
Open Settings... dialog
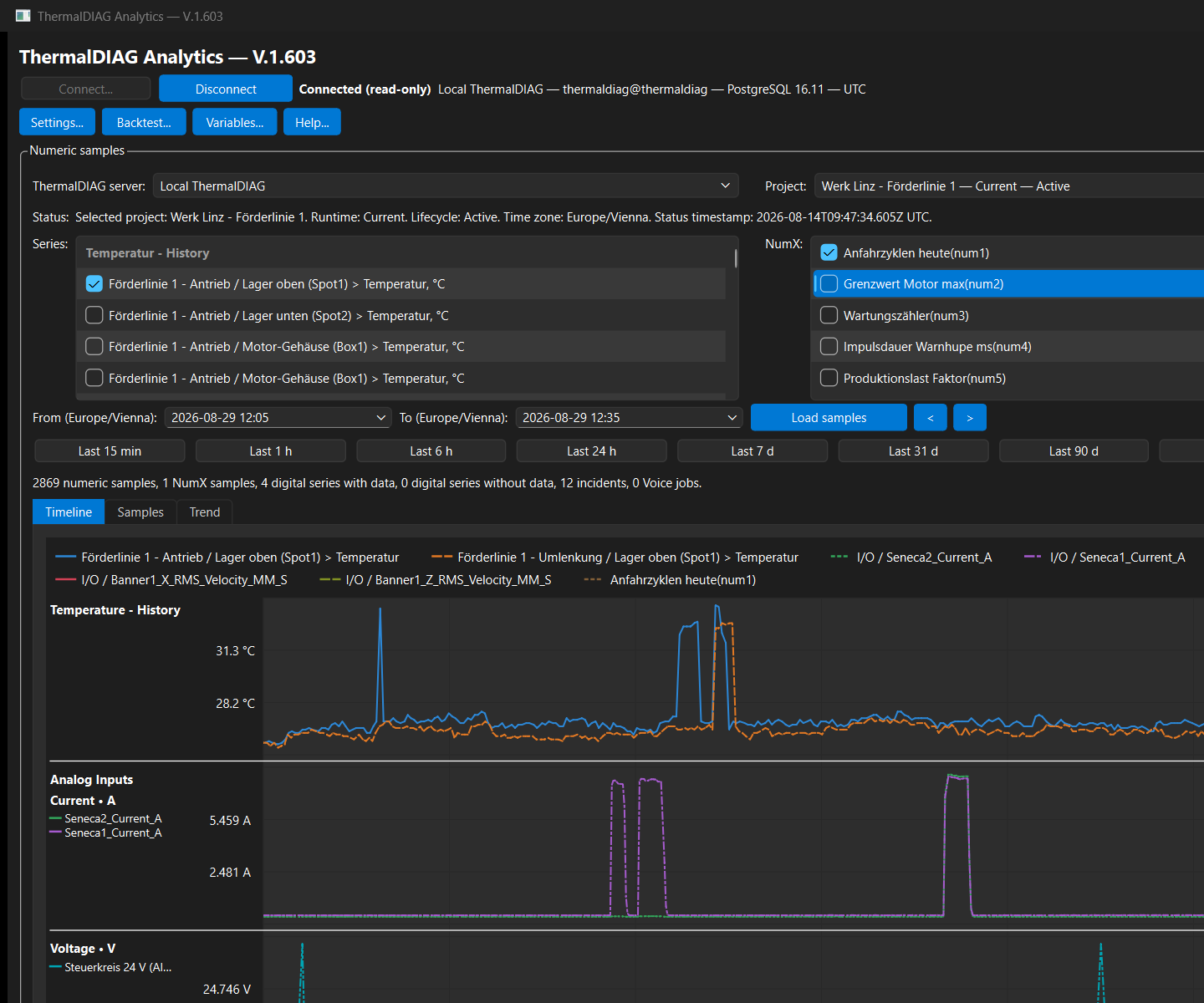pyautogui.click(x=57, y=122)
